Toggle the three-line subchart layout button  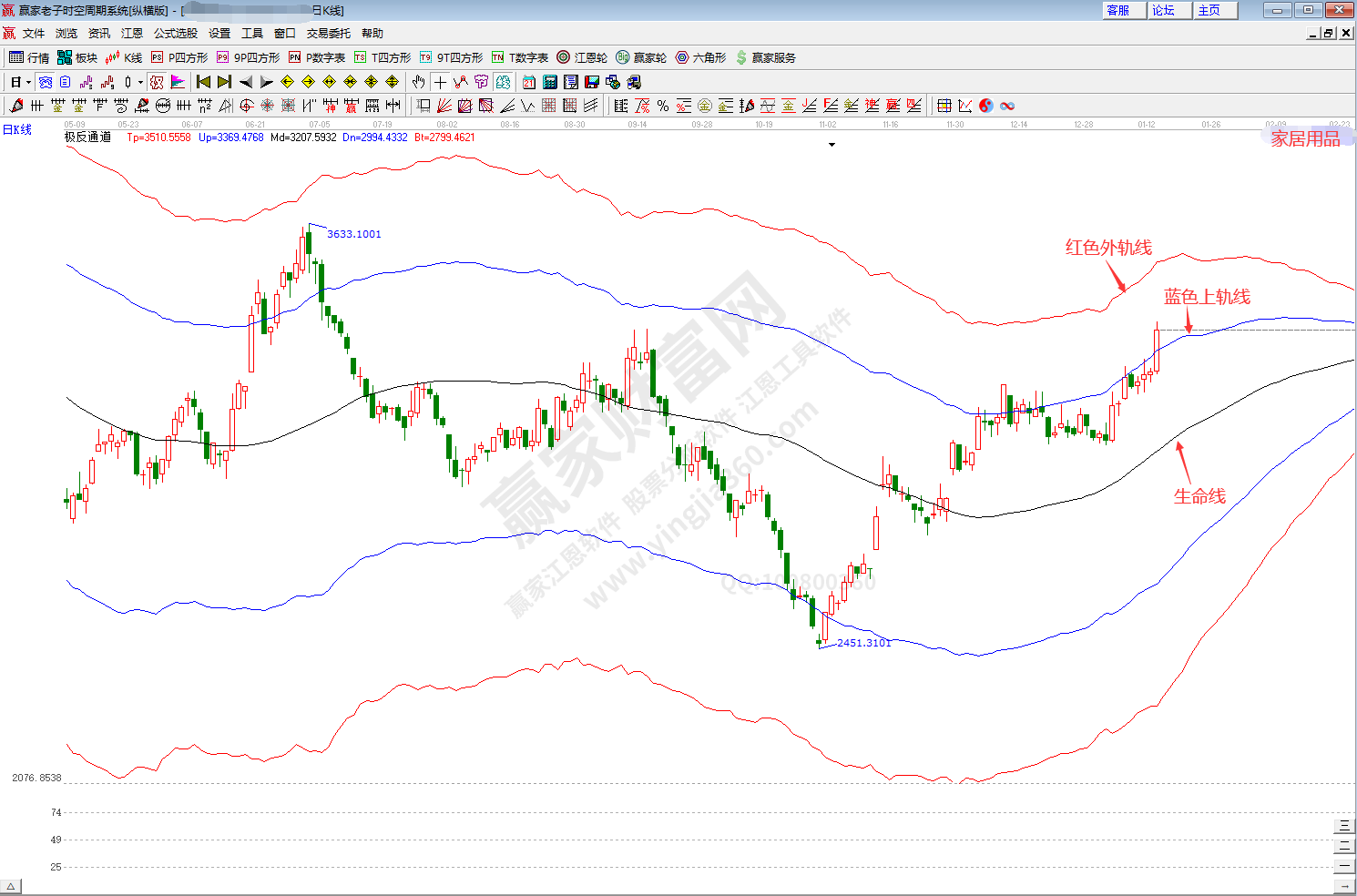pos(1344,826)
